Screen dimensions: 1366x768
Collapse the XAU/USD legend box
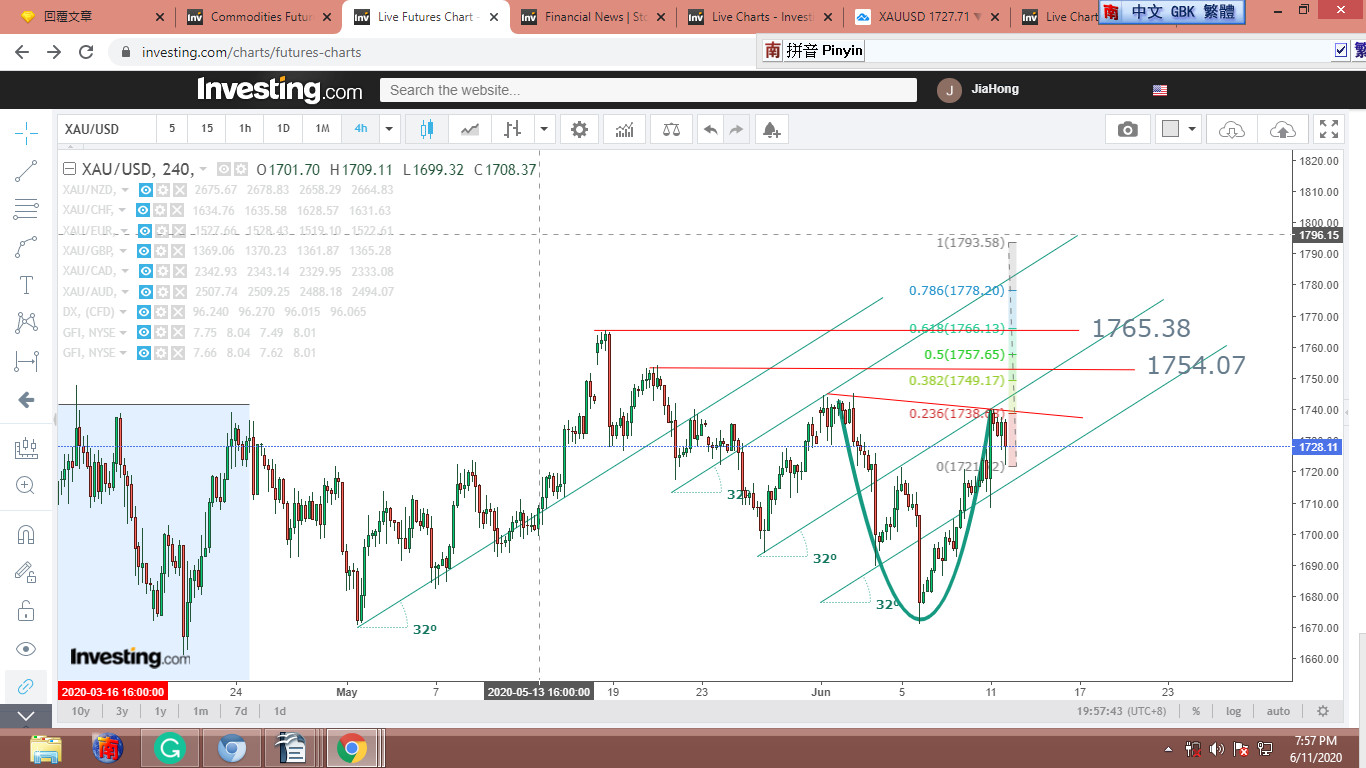click(x=69, y=170)
